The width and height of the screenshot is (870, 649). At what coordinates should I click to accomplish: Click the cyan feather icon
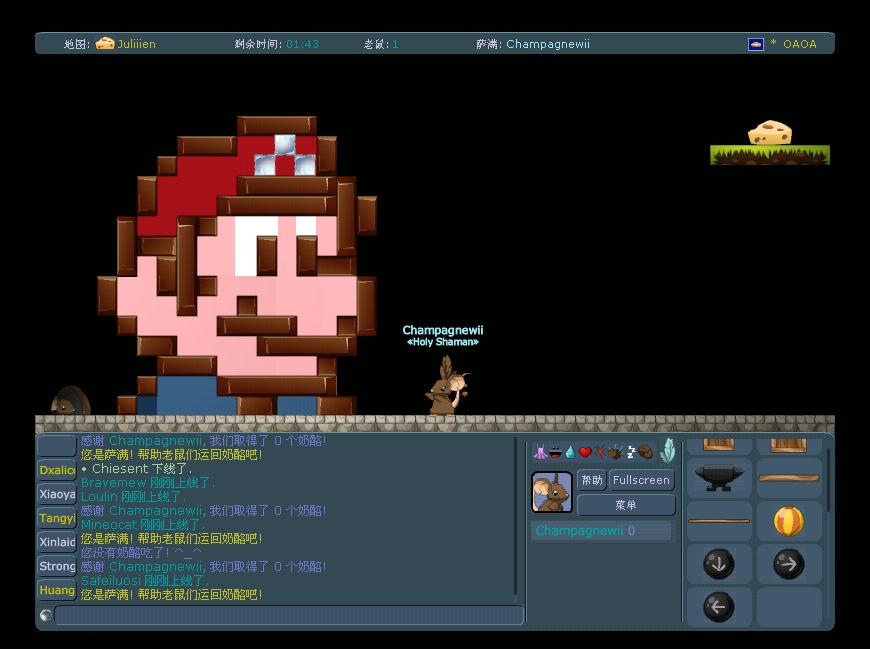coord(667,450)
